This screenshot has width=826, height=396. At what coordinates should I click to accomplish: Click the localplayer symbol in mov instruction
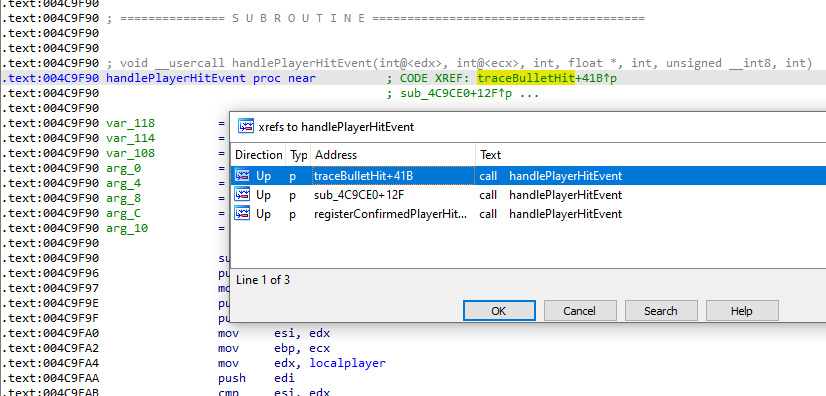tap(347, 363)
